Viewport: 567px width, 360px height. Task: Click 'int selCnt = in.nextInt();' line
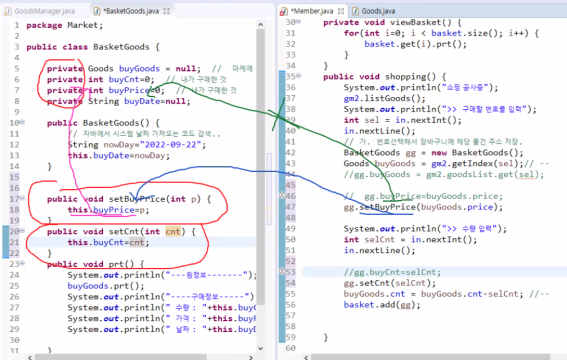pyautogui.click(x=410, y=240)
